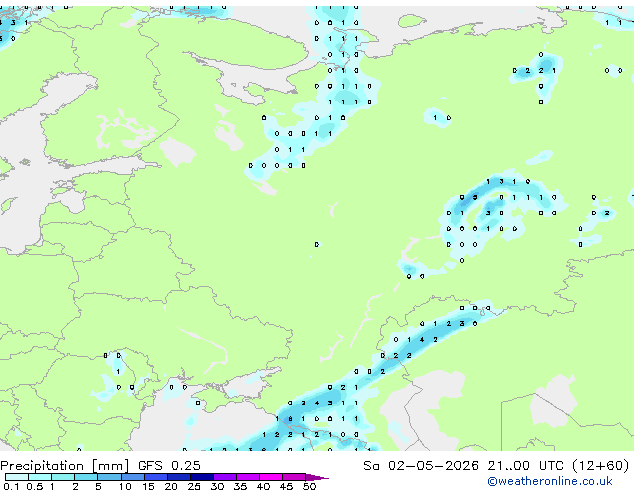
Task: Click the 35–40 mm legend swatch
Action: pos(248,477)
